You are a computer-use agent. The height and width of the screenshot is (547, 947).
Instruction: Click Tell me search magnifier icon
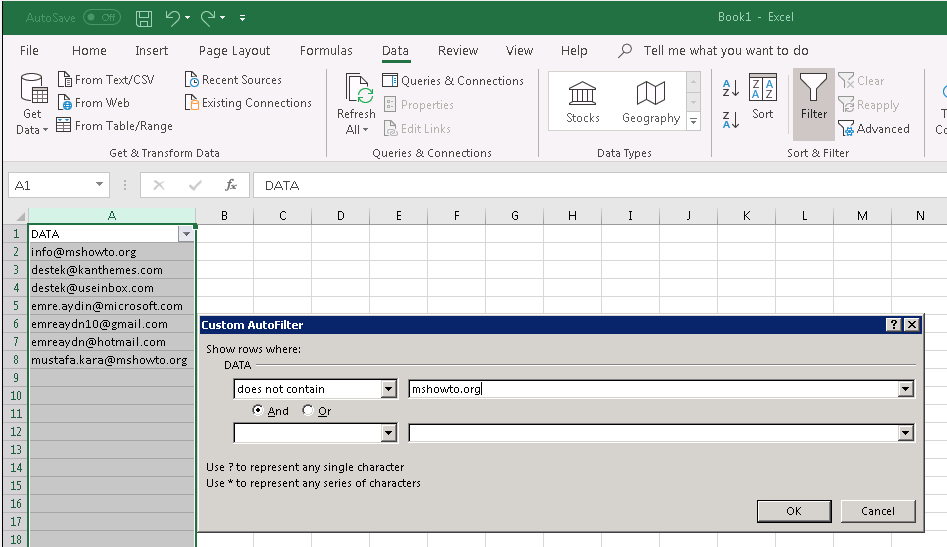coord(625,51)
